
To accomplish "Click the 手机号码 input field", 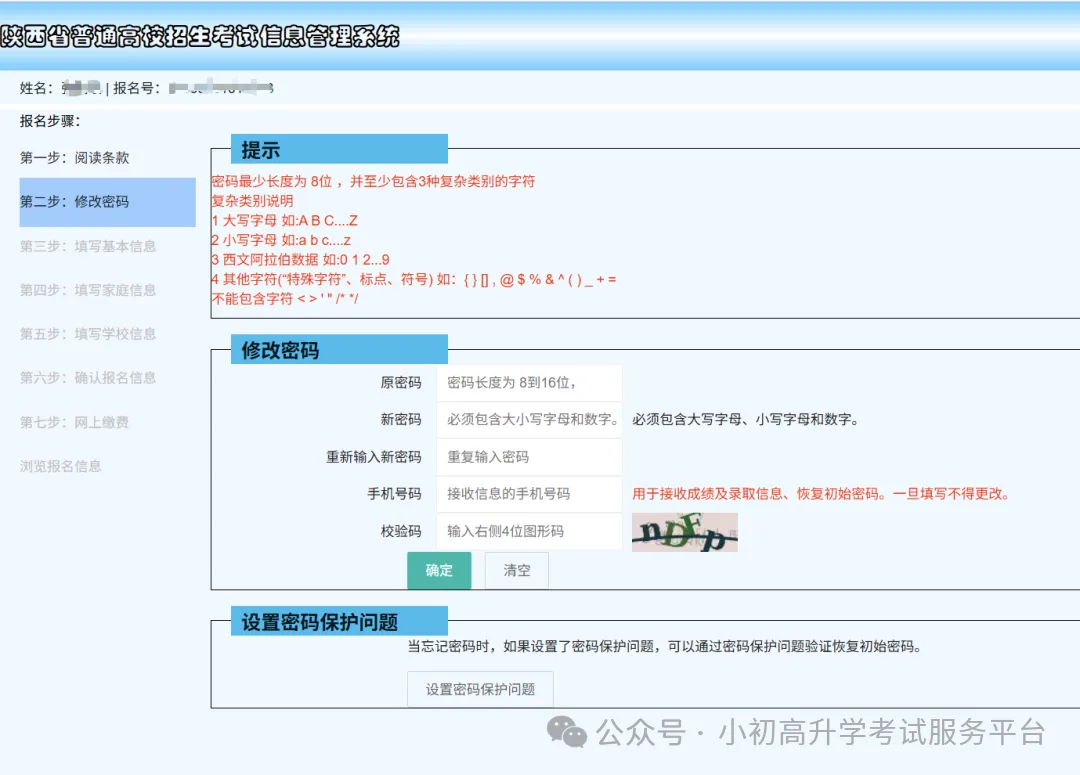I will 529,494.
